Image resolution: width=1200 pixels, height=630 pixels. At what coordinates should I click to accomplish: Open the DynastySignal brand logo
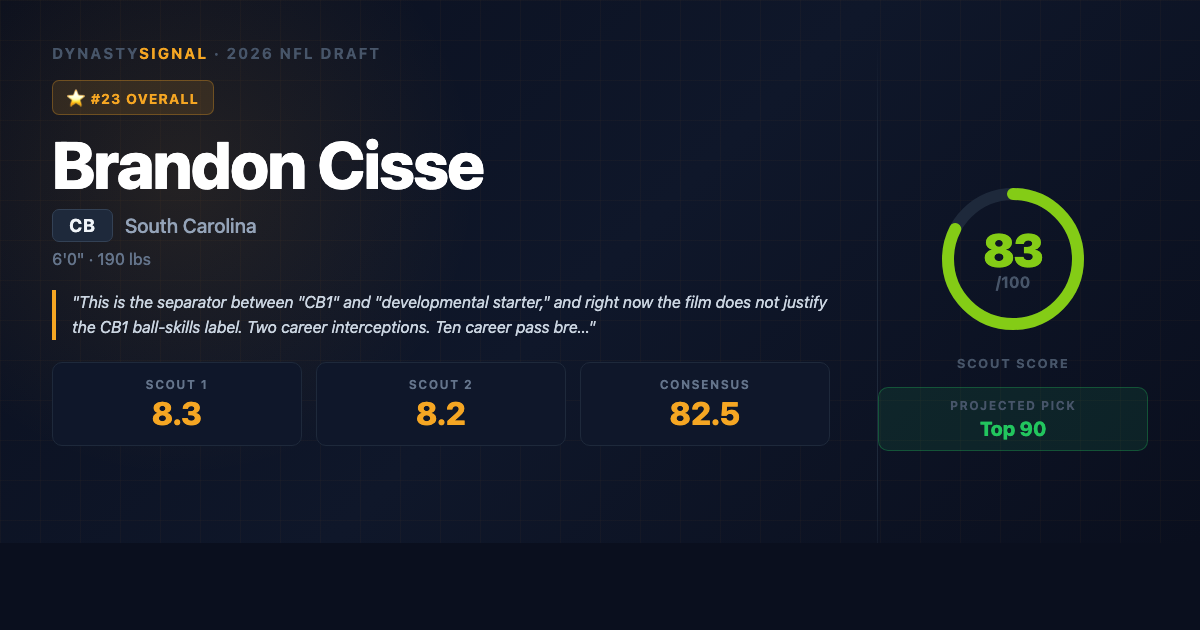click(x=129, y=54)
